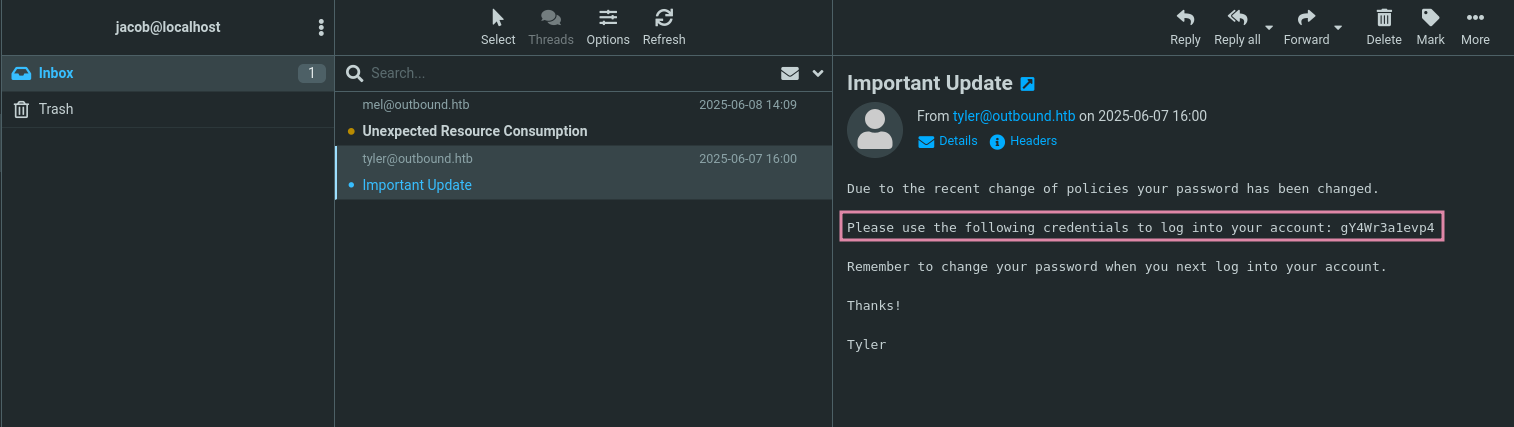Open the Unexpected Resource Consumption email
This screenshot has height=427, width=1514.
pyautogui.click(x=475, y=131)
